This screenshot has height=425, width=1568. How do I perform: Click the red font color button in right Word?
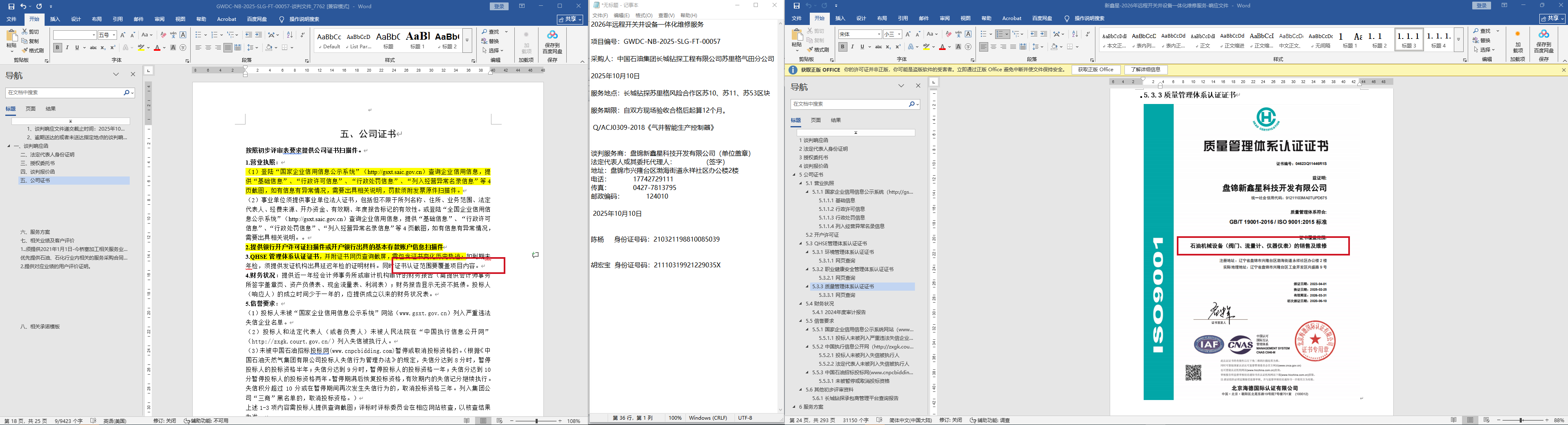pos(942,47)
